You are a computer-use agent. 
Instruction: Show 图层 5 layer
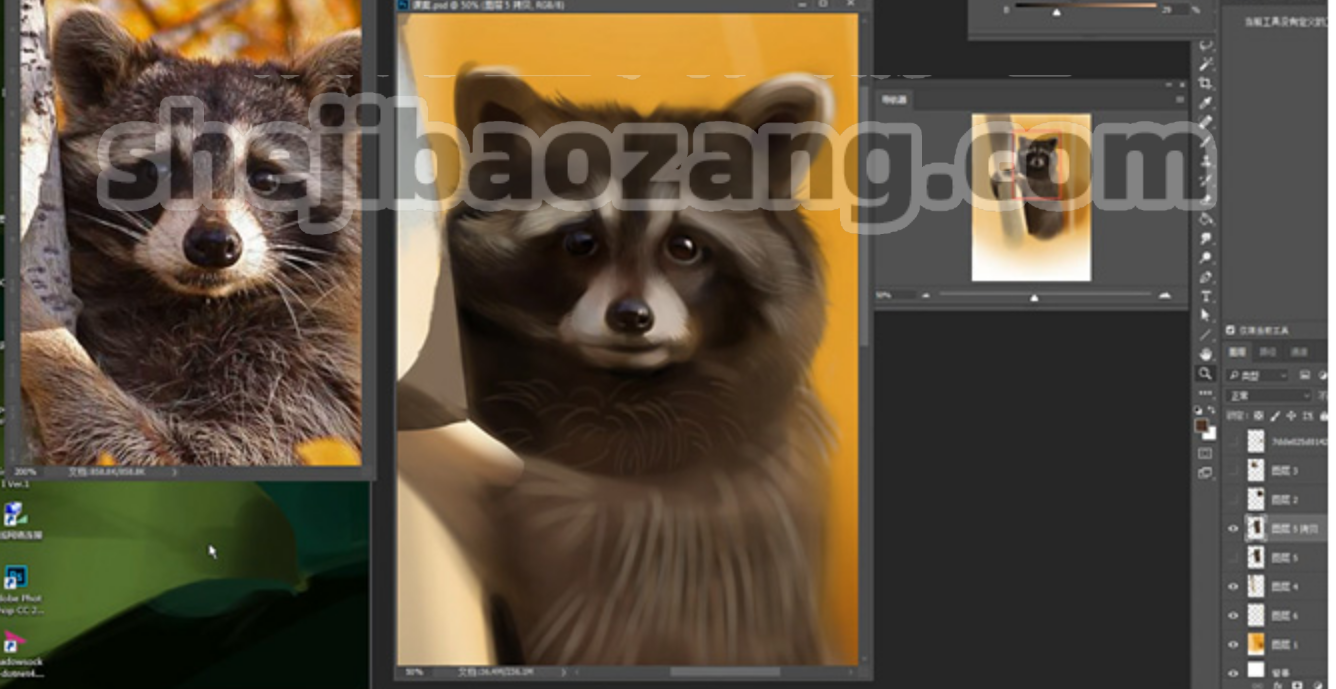(1233, 558)
